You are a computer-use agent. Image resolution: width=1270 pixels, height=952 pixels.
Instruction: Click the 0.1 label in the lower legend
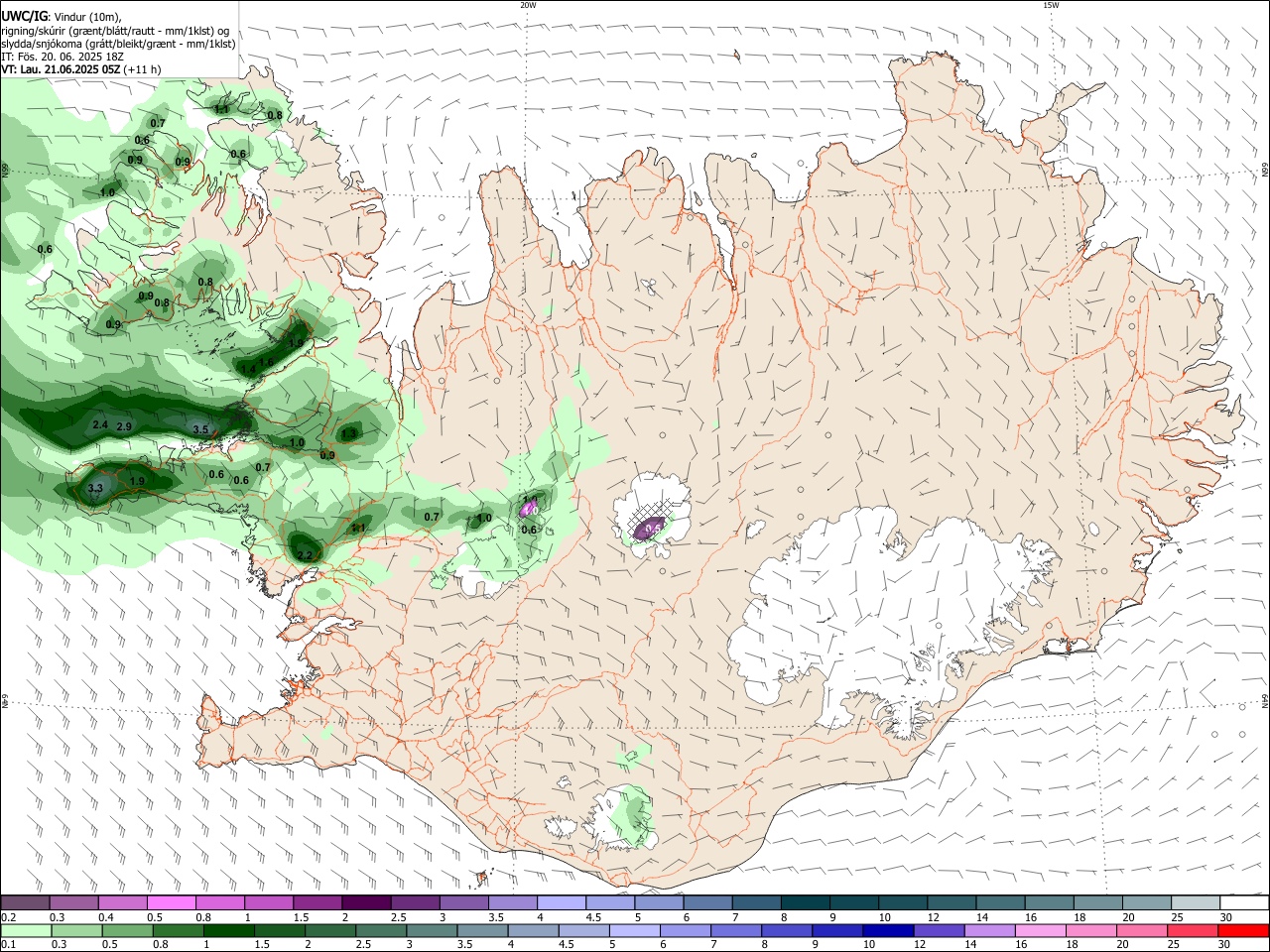tap(8, 944)
